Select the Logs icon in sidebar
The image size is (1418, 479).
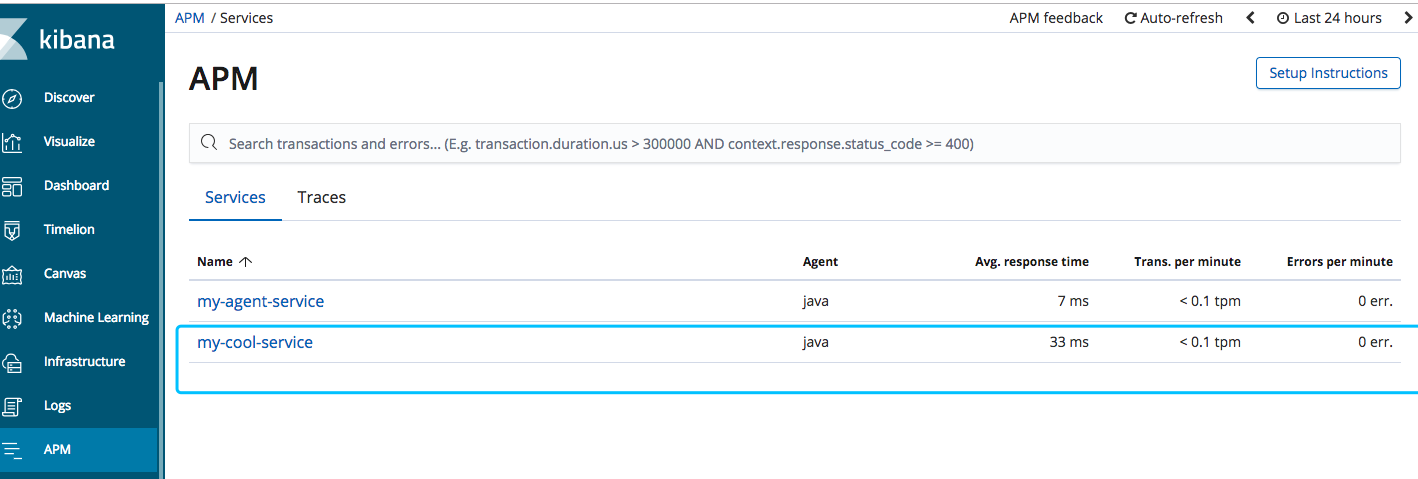(x=12, y=406)
